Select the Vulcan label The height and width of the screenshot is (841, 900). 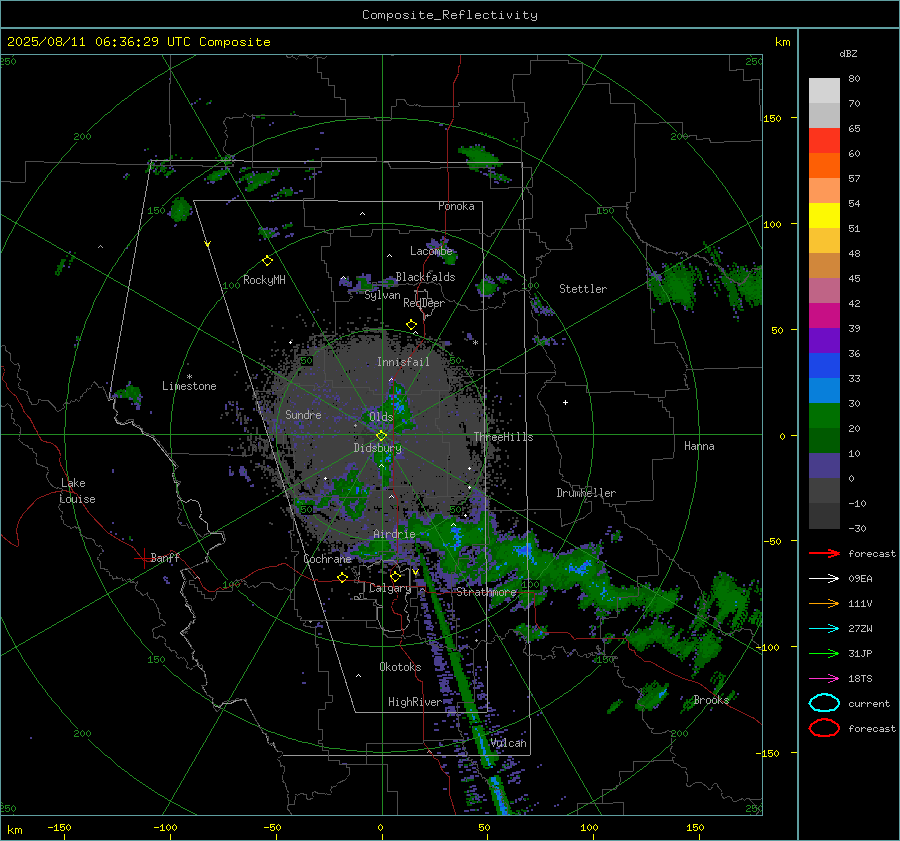[508, 743]
